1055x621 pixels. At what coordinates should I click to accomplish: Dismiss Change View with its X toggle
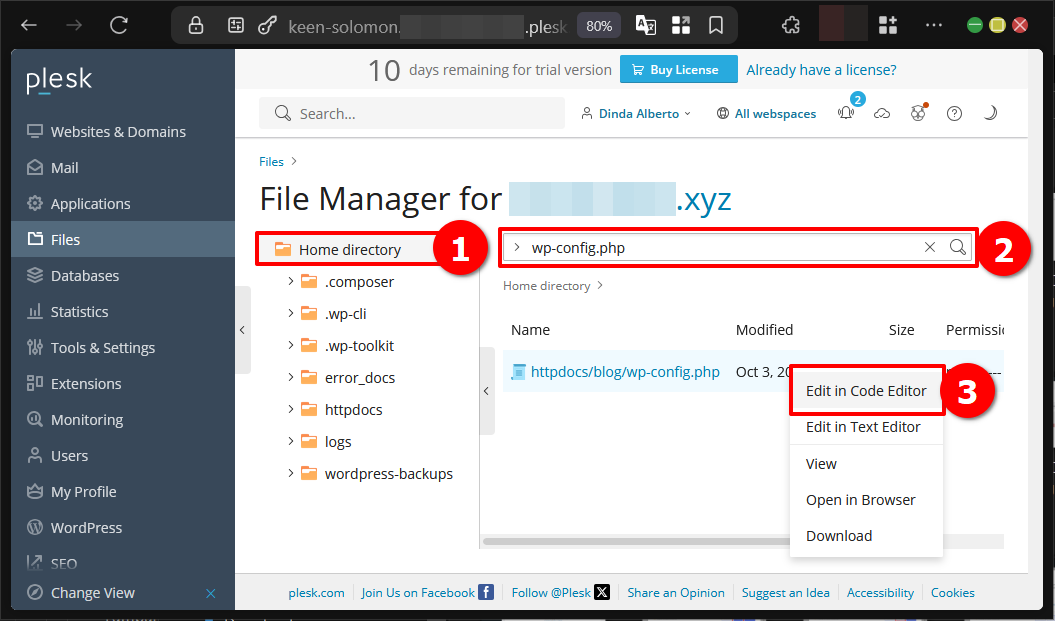tap(210, 592)
